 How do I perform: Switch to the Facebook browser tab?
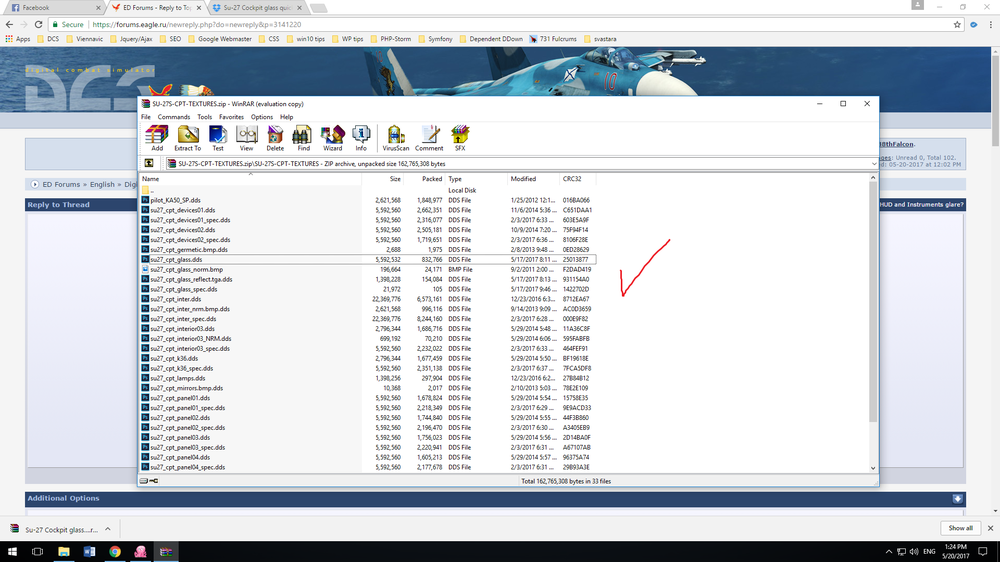[54, 8]
